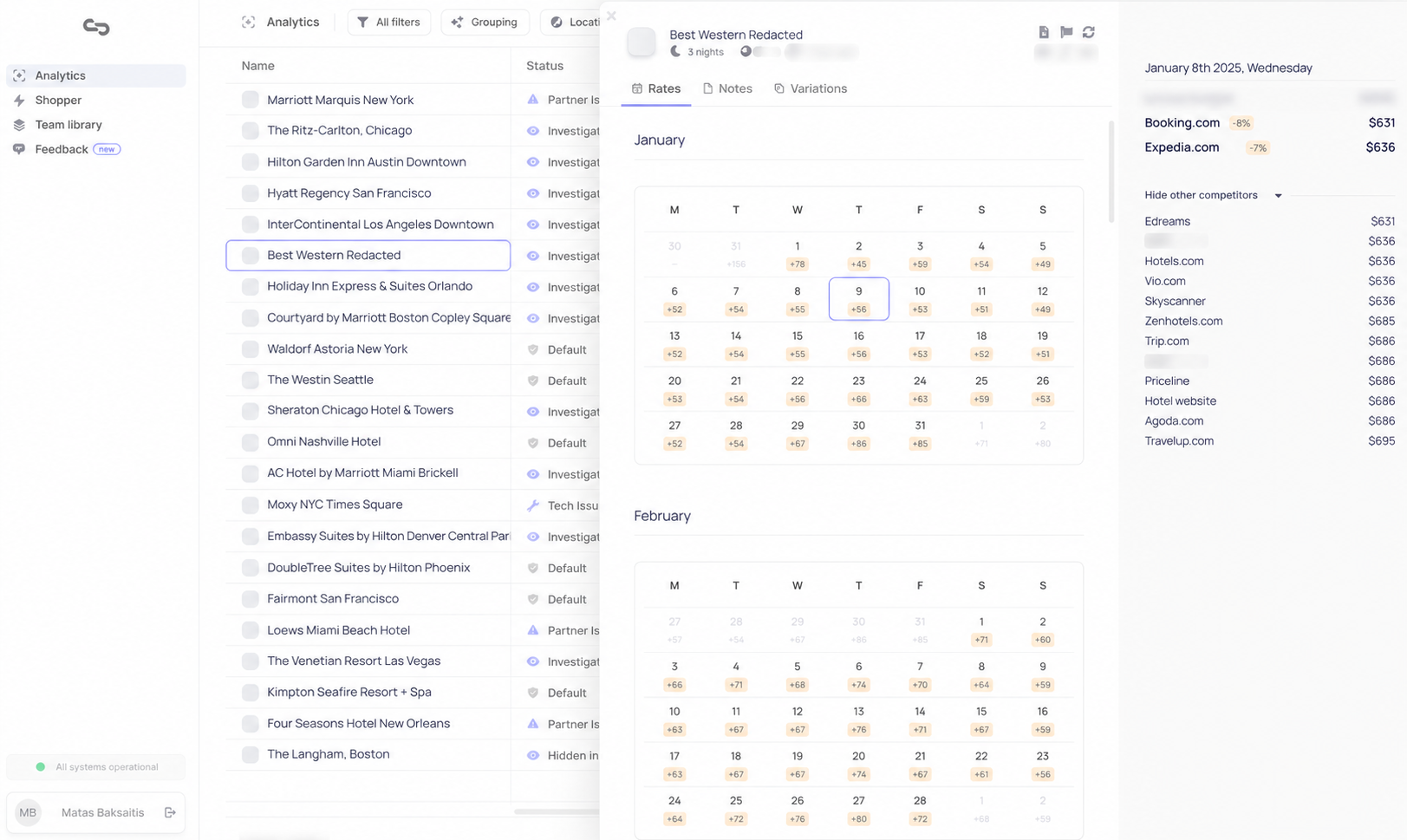Click the Booking.com competitor rate
Image resolution: width=1407 pixels, height=840 pixels.
(1269, 123)
